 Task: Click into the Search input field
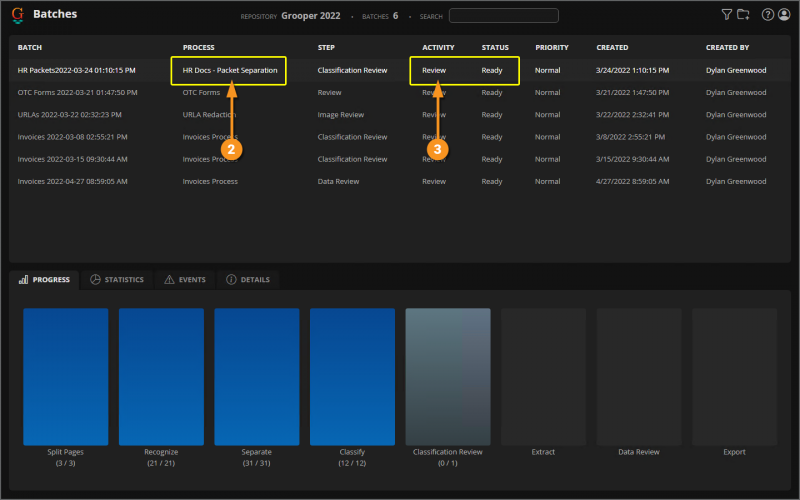(503, 15)
